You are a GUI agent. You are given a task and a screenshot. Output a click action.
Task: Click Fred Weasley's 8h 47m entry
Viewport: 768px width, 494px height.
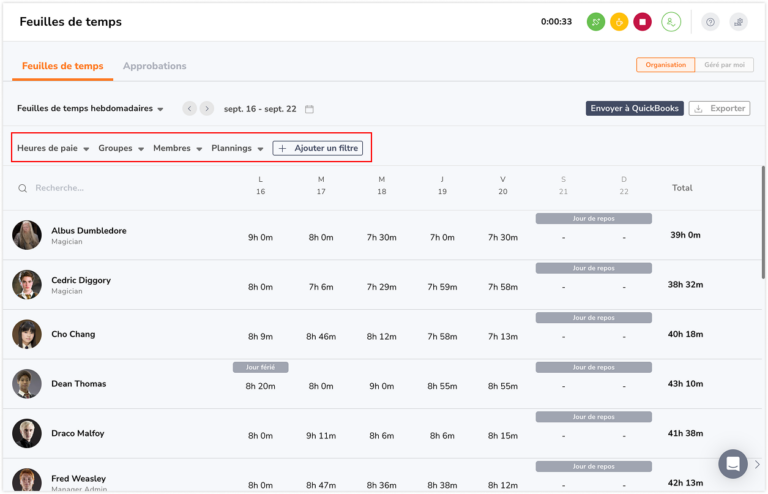321,485
